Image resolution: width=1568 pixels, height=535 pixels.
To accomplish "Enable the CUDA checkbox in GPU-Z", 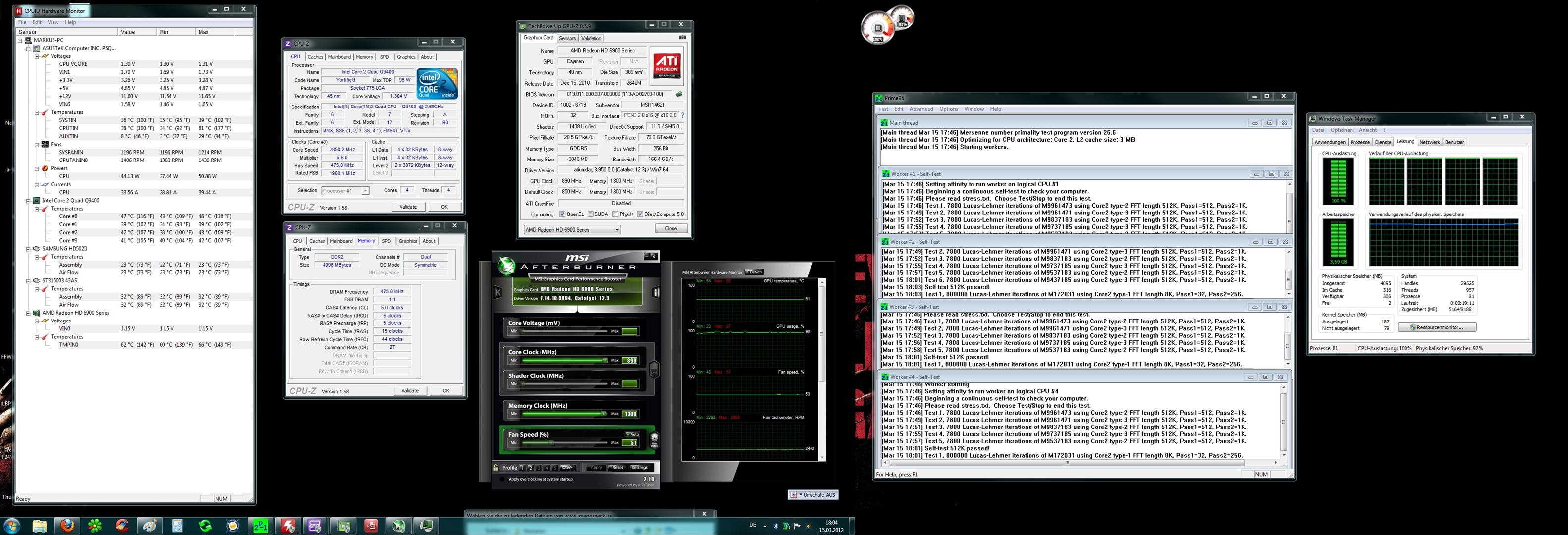I will coord(591,214).
